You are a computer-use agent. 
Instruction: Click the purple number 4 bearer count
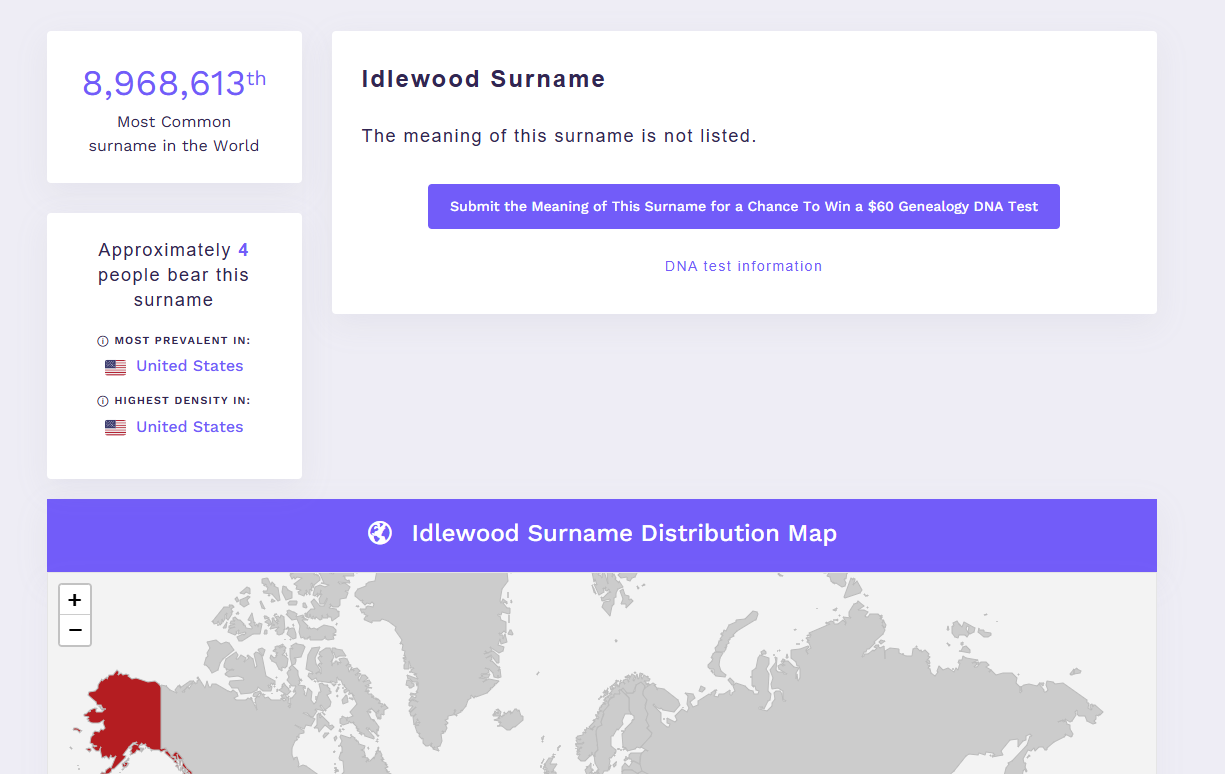click(x=243, y=250)
